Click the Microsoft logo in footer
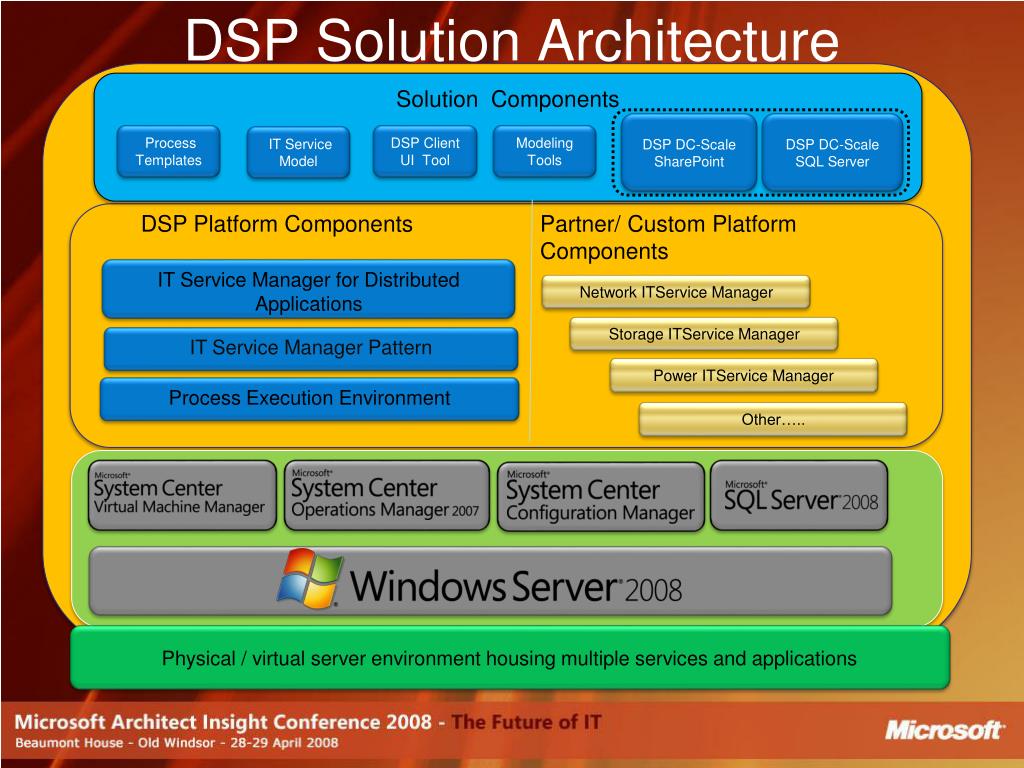The image size is (1024, 768). coord(944,729)
